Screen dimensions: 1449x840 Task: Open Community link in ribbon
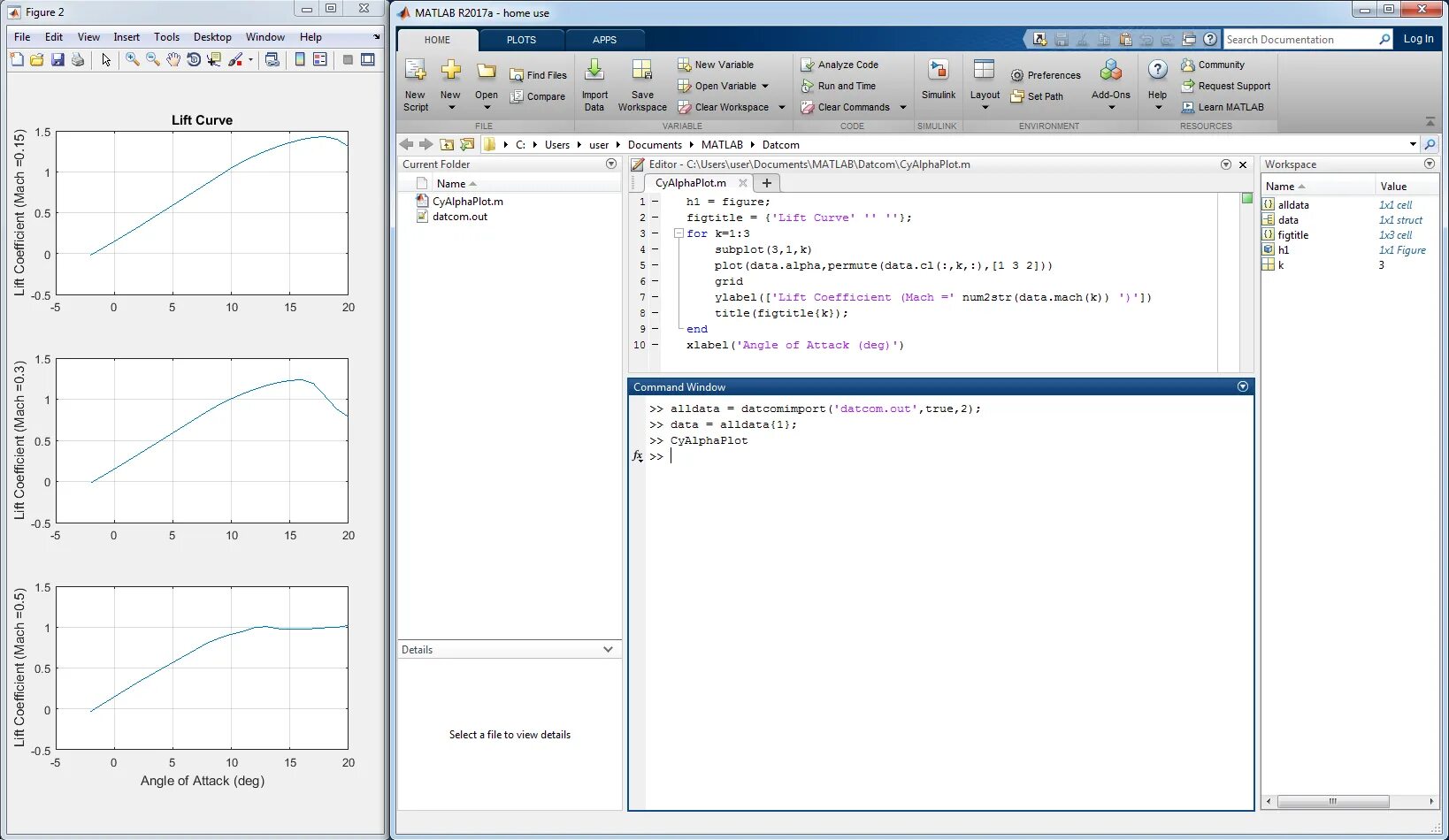point(1213,65)
